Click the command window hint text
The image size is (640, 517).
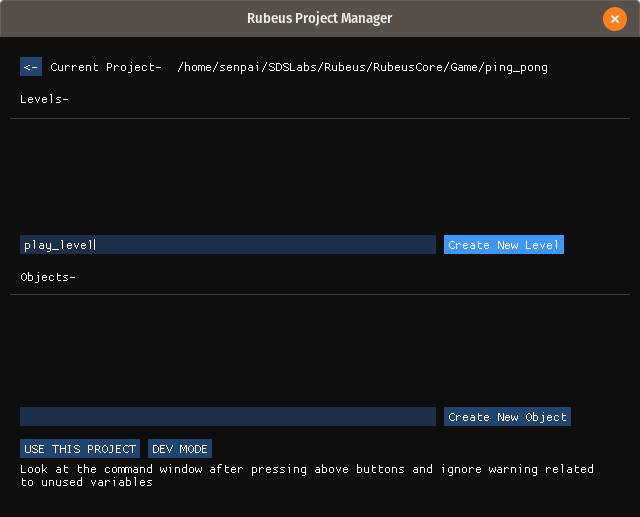(307, 475)
